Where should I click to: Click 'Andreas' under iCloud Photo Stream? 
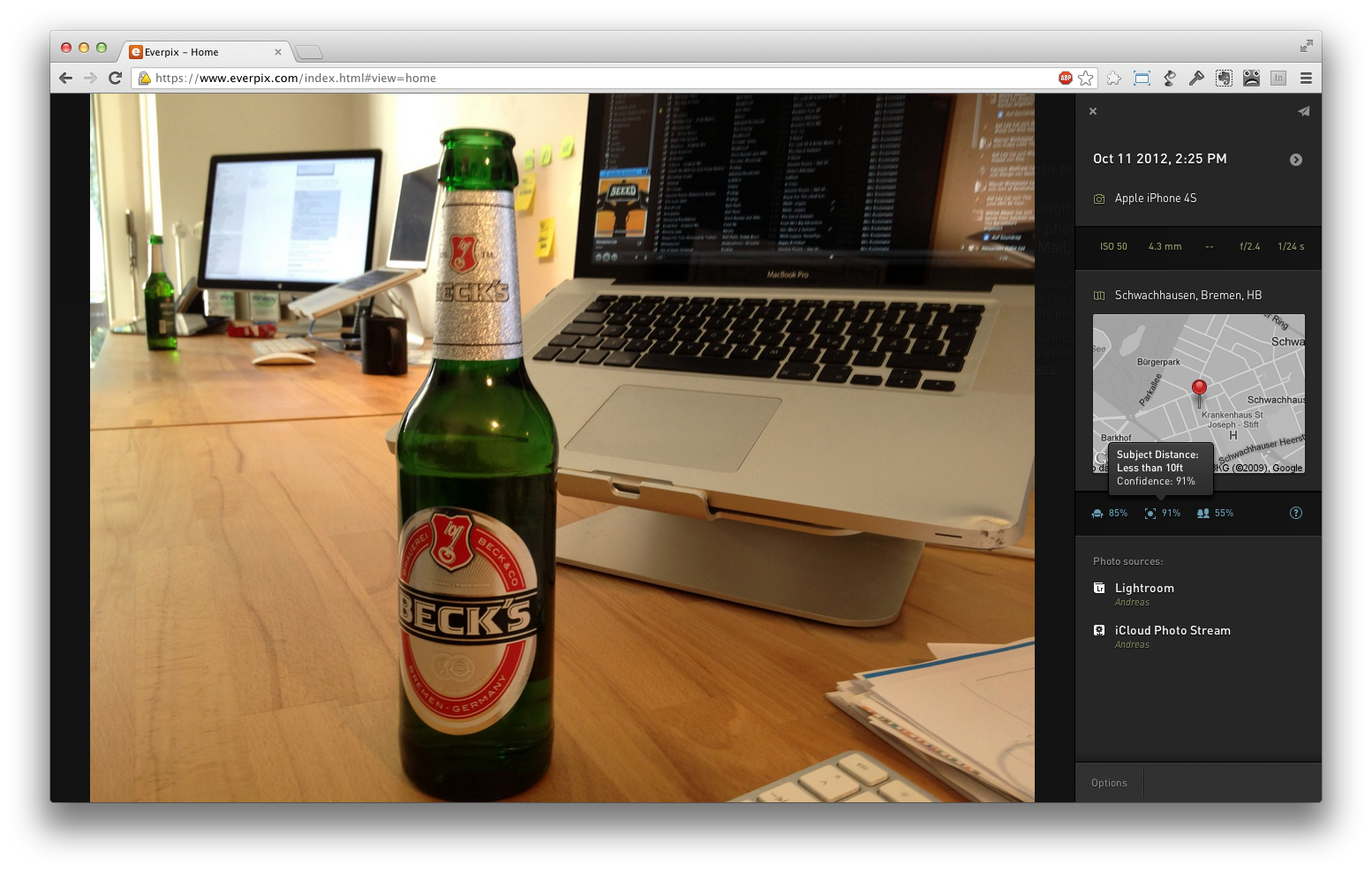[x=1132, y=645]
